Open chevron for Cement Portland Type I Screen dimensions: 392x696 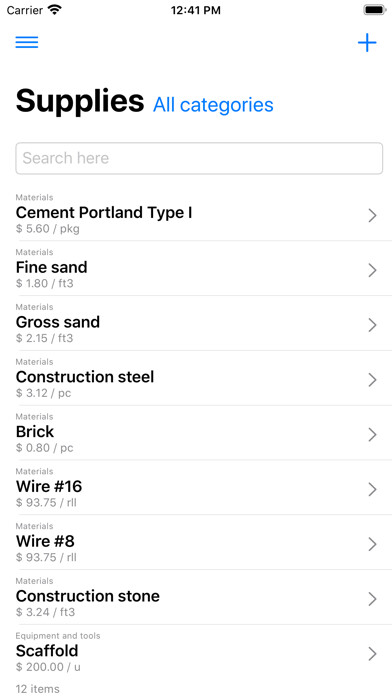372,216
